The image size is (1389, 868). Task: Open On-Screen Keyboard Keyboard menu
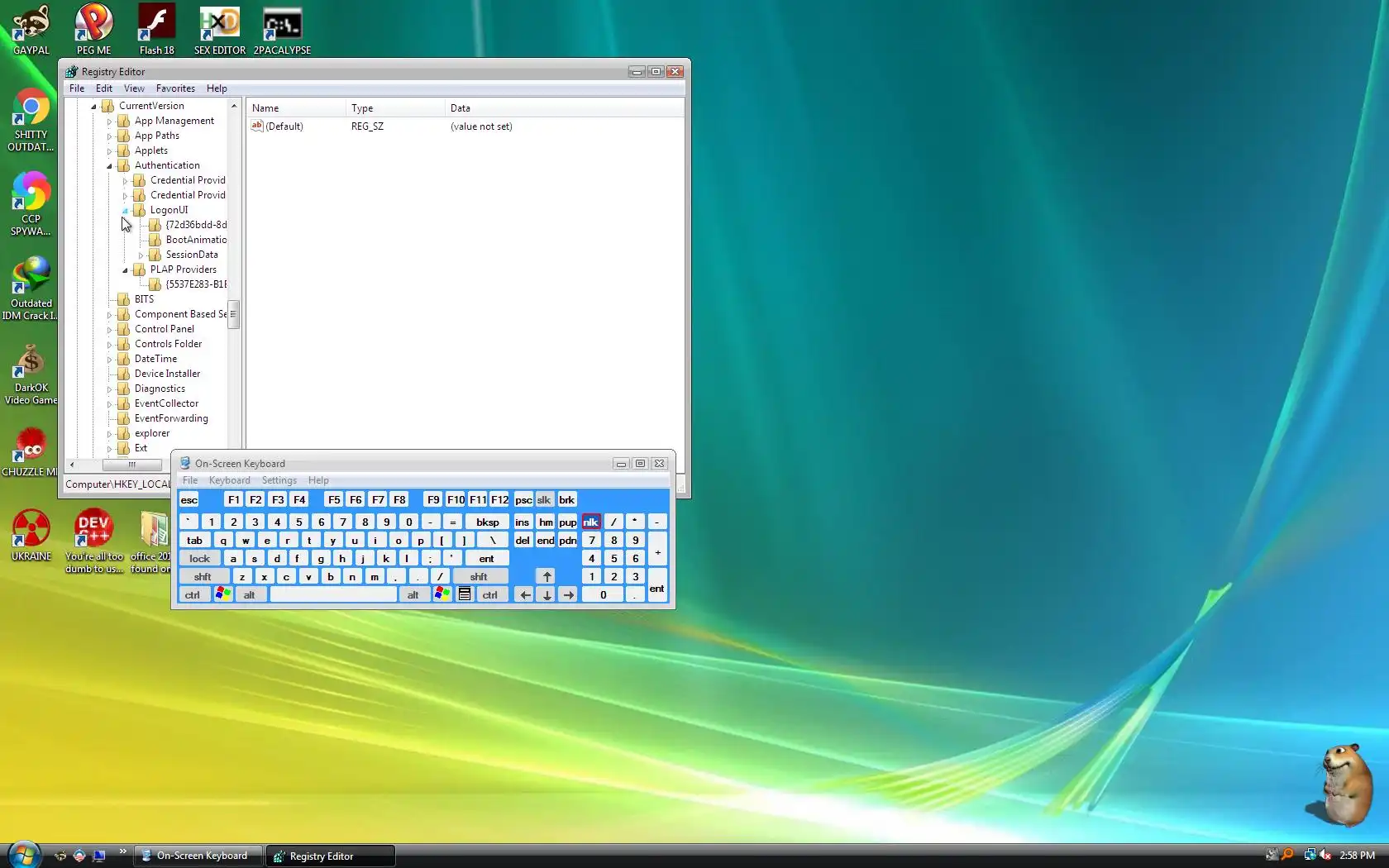tap(229, 480)
